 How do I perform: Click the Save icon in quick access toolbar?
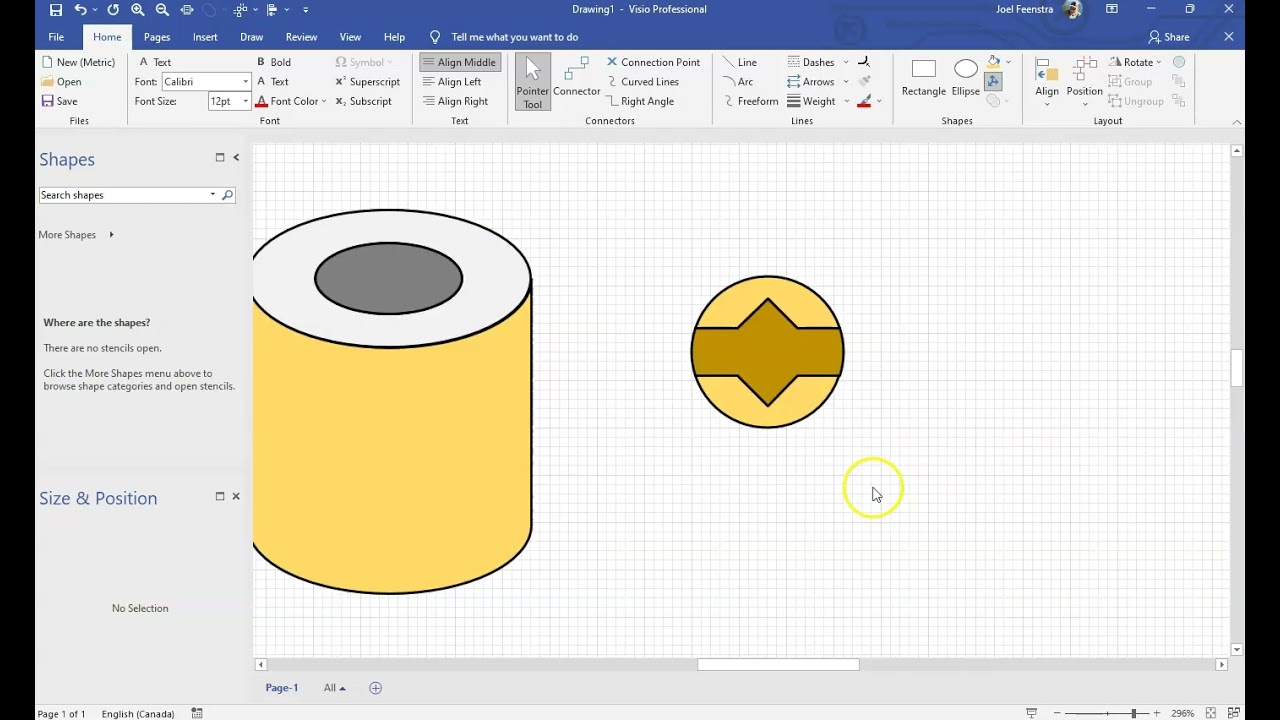pyautogui.click(x=55, y=10)
